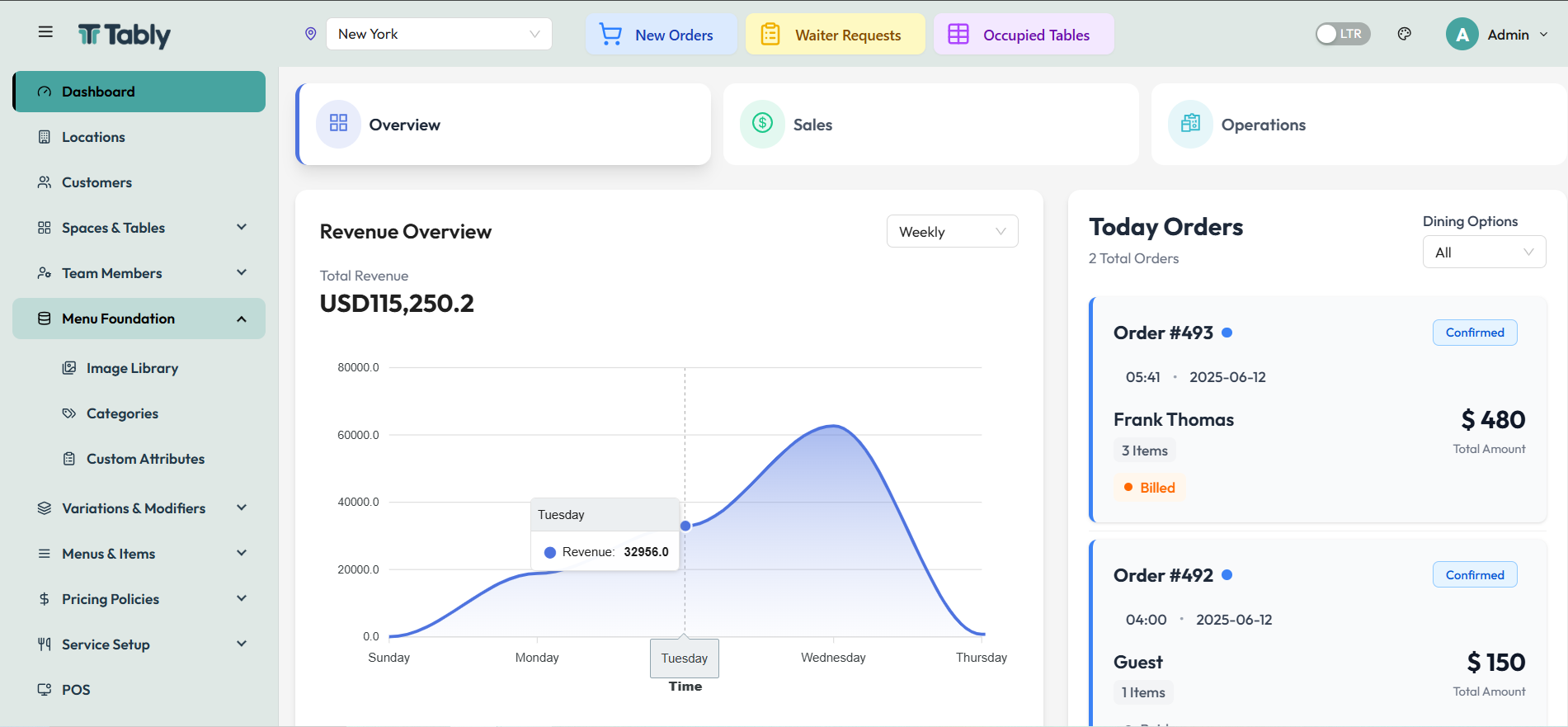This screenshot has height=727, width=1568.
Task: Open Image Library submenu item
Action: [139, 368]
